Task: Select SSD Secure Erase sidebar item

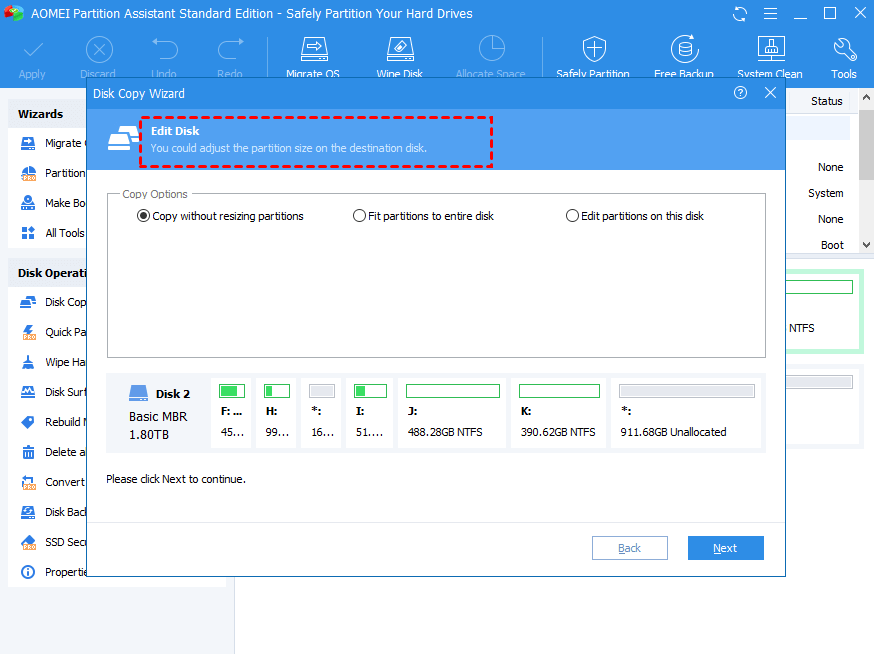Action: coord(54,542)
